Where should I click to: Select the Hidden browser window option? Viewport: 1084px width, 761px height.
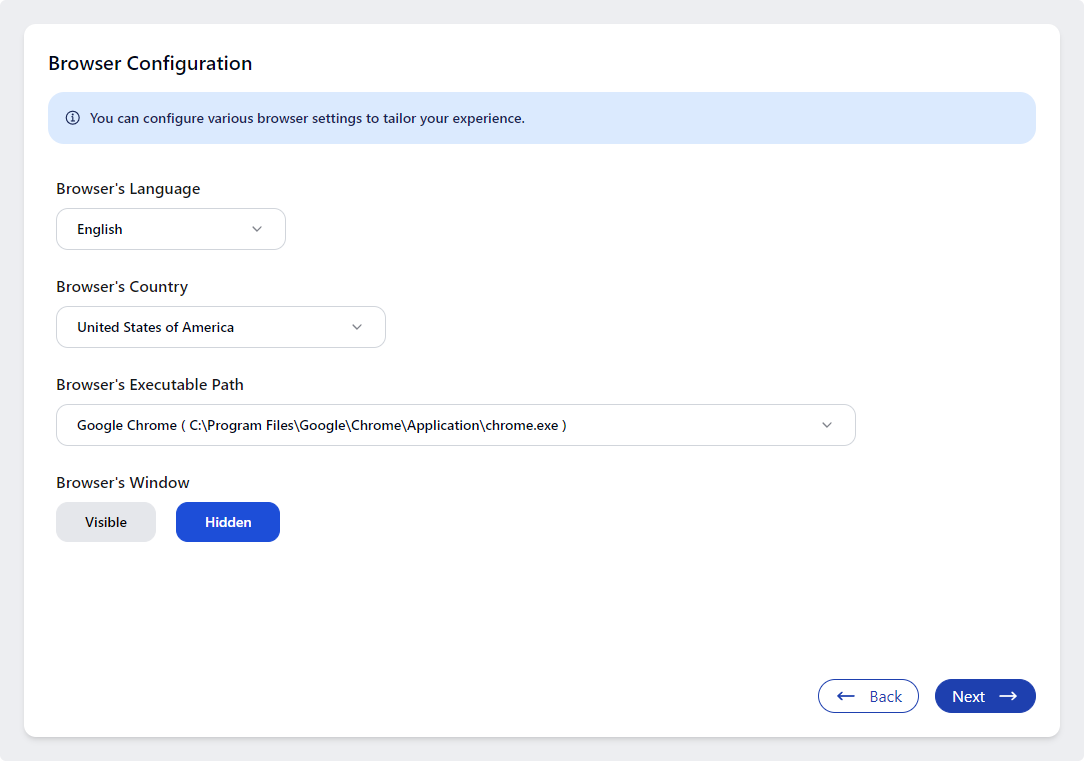pyautogui.click(x=228, y=522)
